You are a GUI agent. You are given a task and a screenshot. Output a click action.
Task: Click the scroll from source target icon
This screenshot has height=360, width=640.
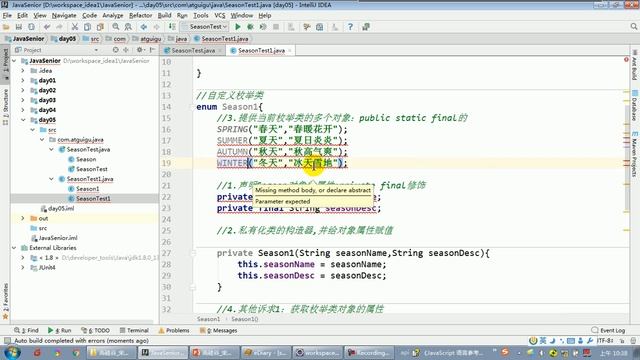point(116,50)
